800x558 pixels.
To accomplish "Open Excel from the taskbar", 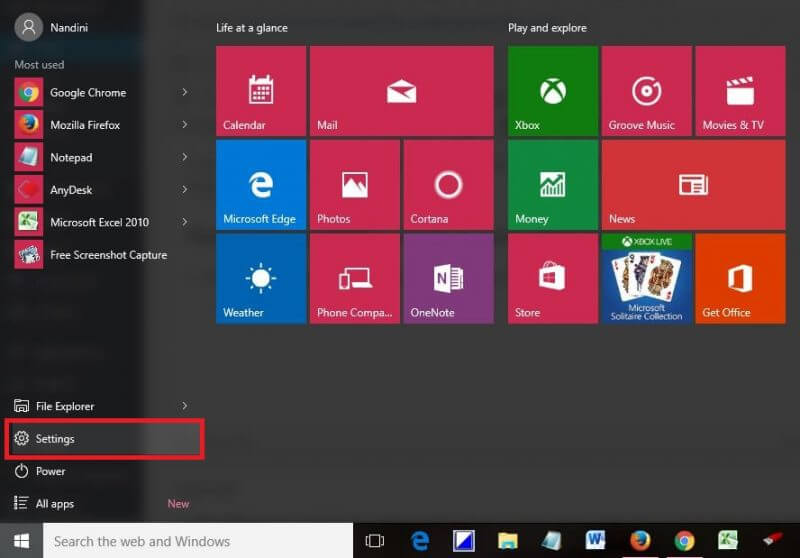I will coord(728,541).
